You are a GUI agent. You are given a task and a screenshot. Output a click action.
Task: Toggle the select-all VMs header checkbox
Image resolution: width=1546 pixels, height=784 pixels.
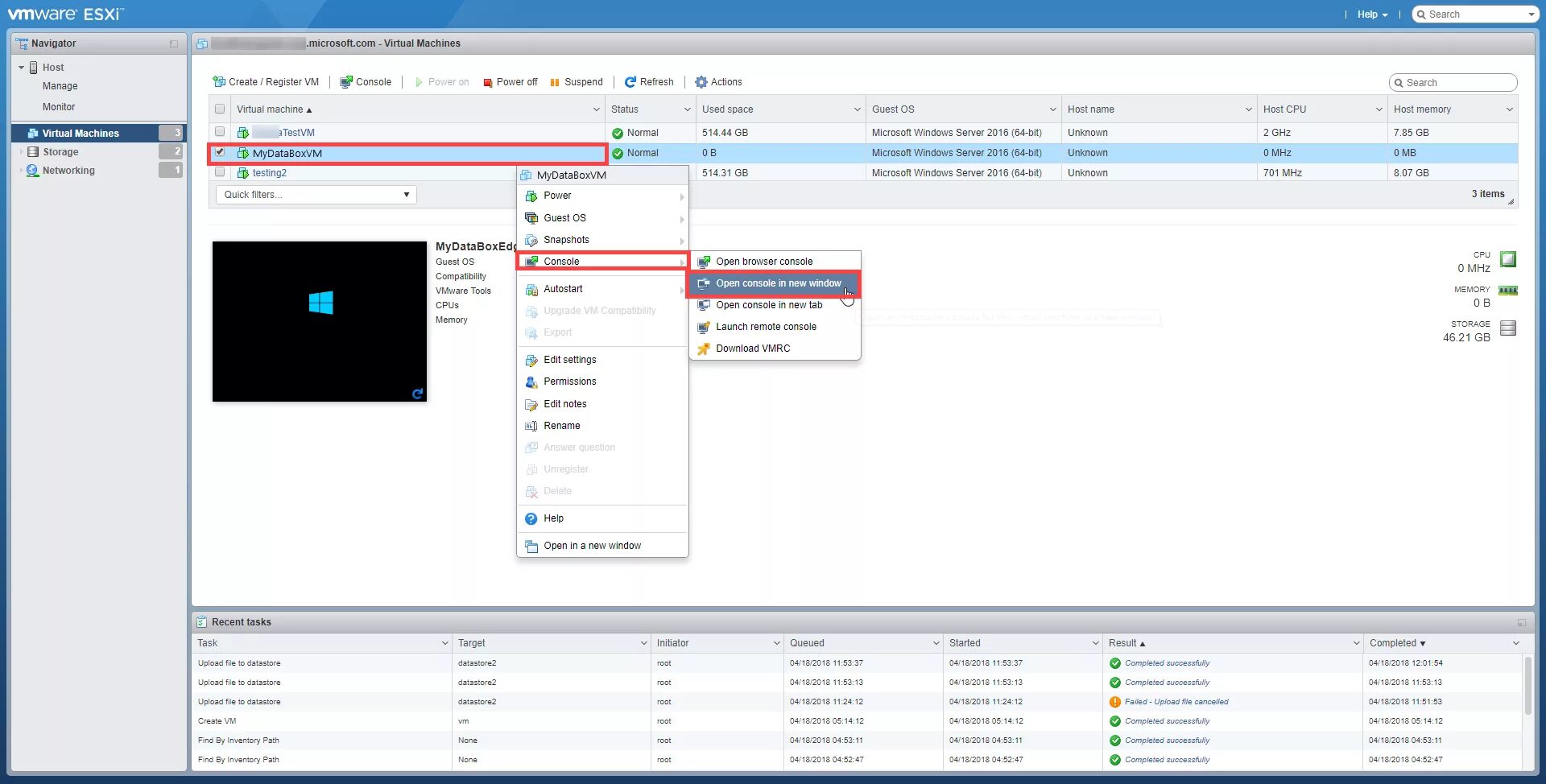(x=220, y=109)
